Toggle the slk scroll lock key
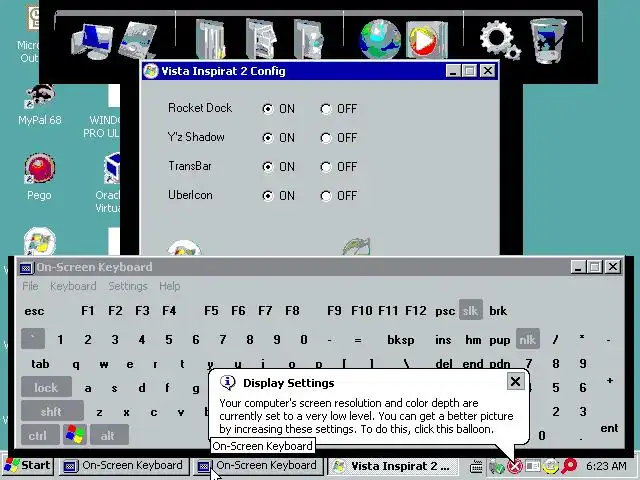The height and width of the screenshot is (480, 640). point(471,311)
